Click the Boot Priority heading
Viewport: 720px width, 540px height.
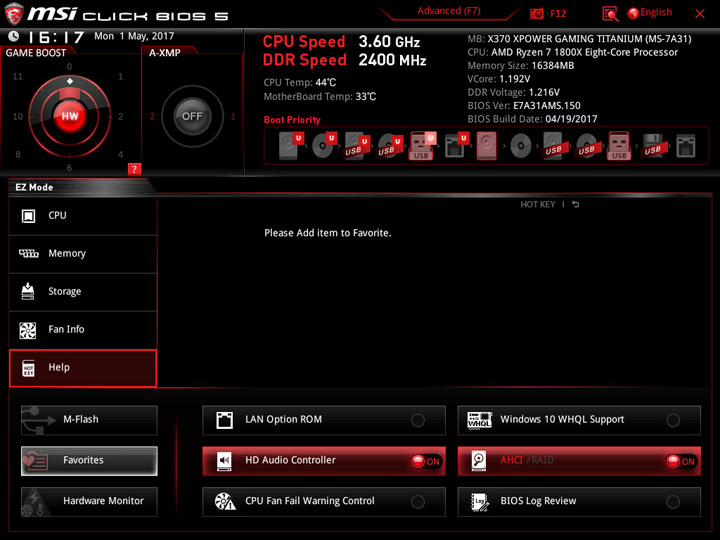click(292, 120)
